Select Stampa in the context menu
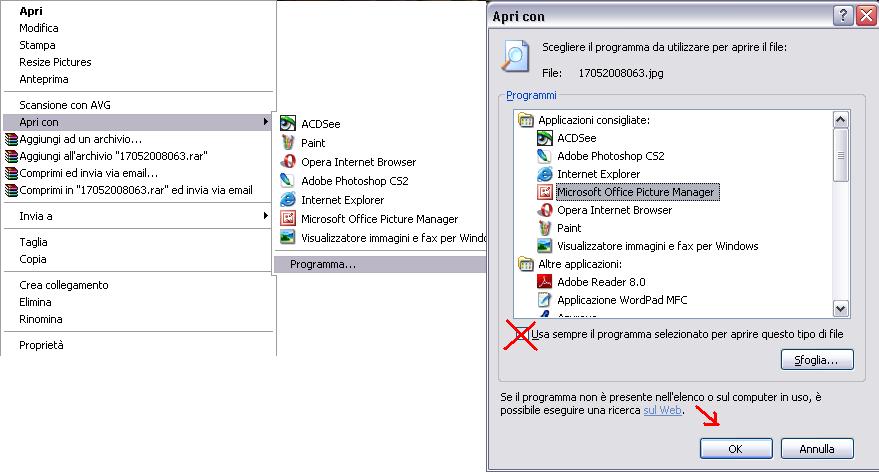The width and height of the screenshot is (879, 472). click(x=37, y=45)
